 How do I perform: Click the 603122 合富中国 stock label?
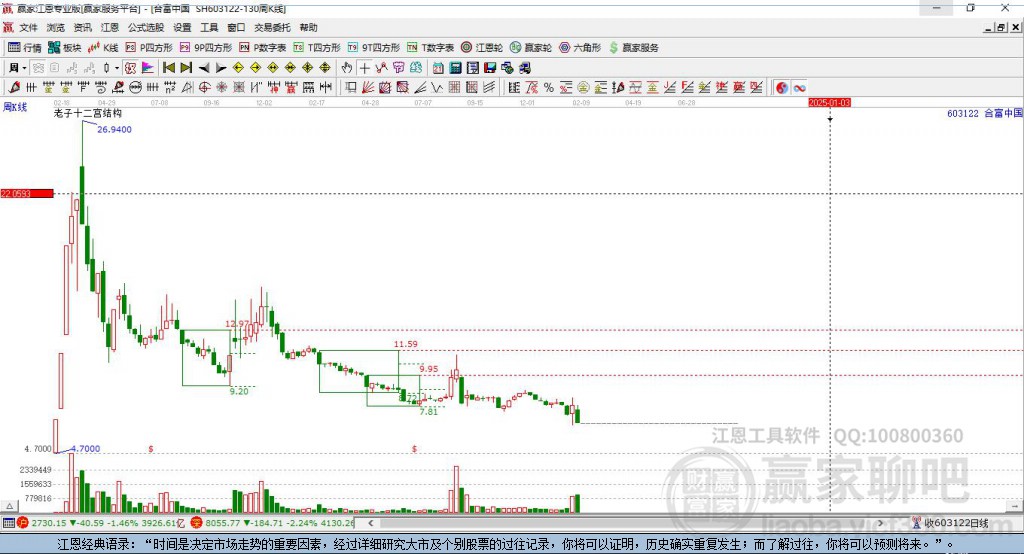[x=984, y=113]
